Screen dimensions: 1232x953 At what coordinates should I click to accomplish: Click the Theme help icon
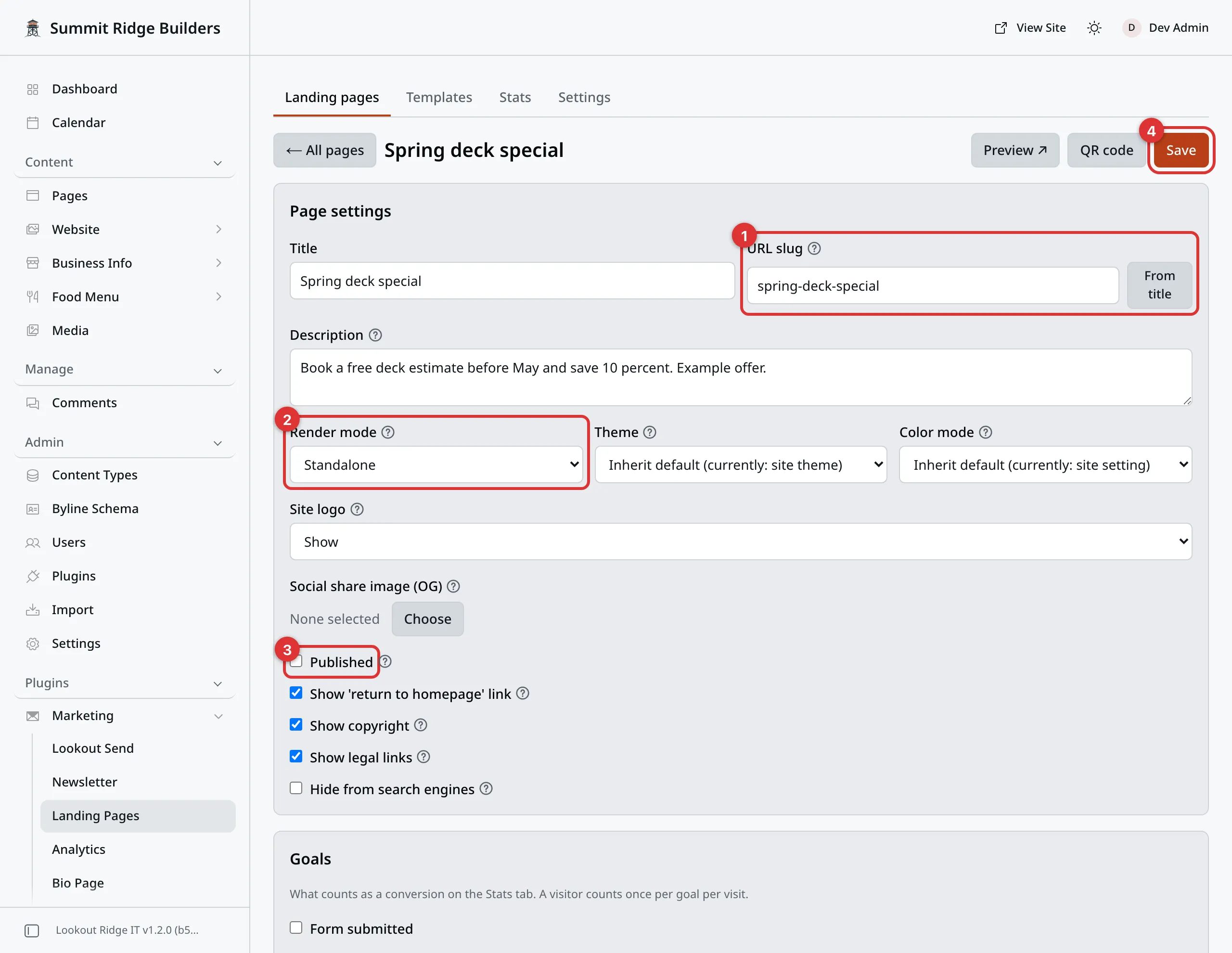(650, 432)
